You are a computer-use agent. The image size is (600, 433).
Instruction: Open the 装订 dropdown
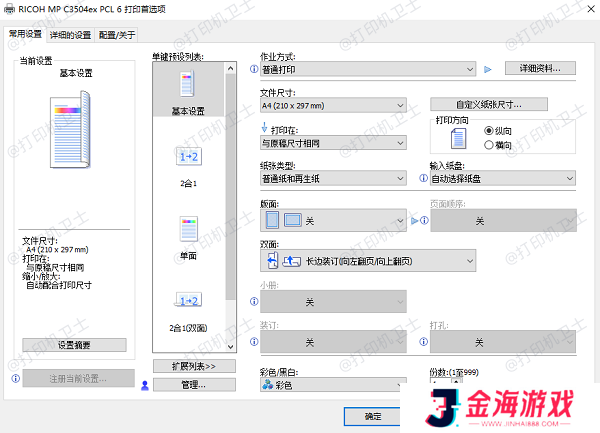pos(333,342)
